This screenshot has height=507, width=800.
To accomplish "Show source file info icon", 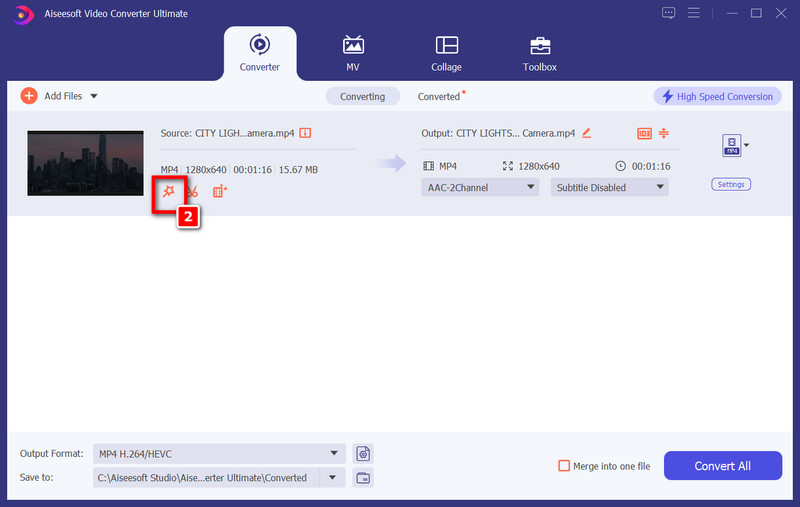I will pos(306,132).
